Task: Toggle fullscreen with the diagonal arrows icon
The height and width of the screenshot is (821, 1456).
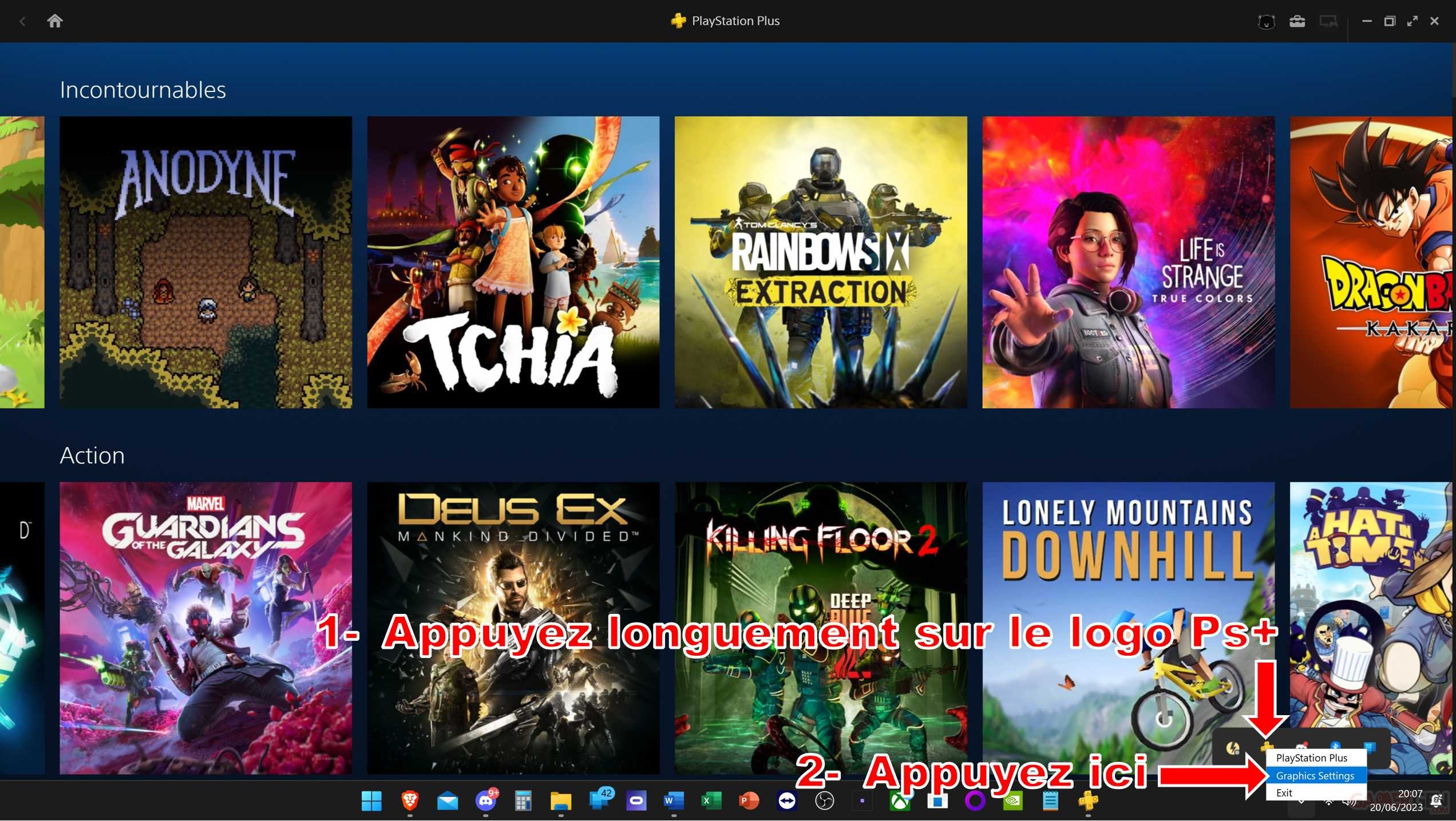Action: pos(1413,21)
